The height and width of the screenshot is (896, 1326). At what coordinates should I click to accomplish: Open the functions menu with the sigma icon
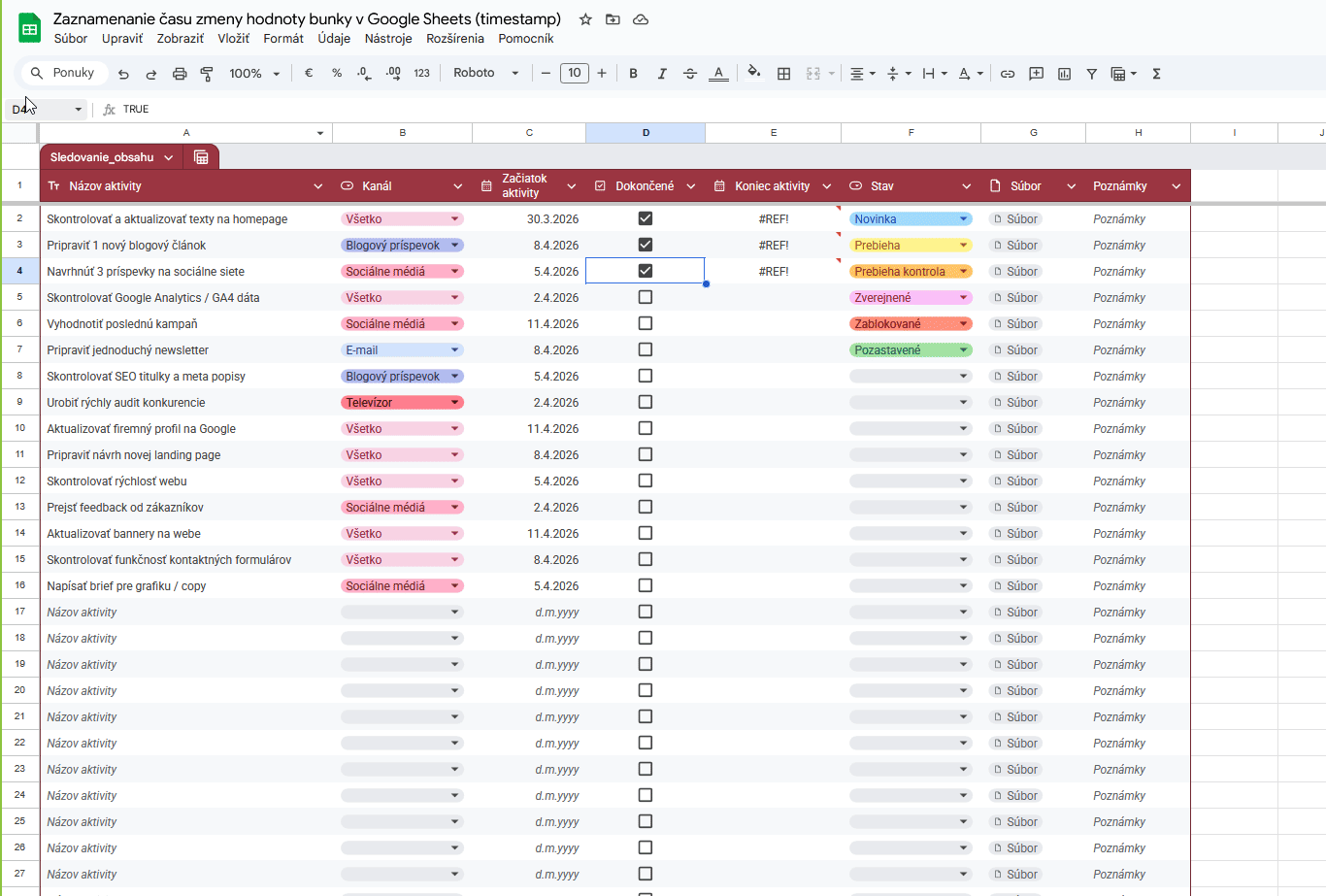(1156, 73)
